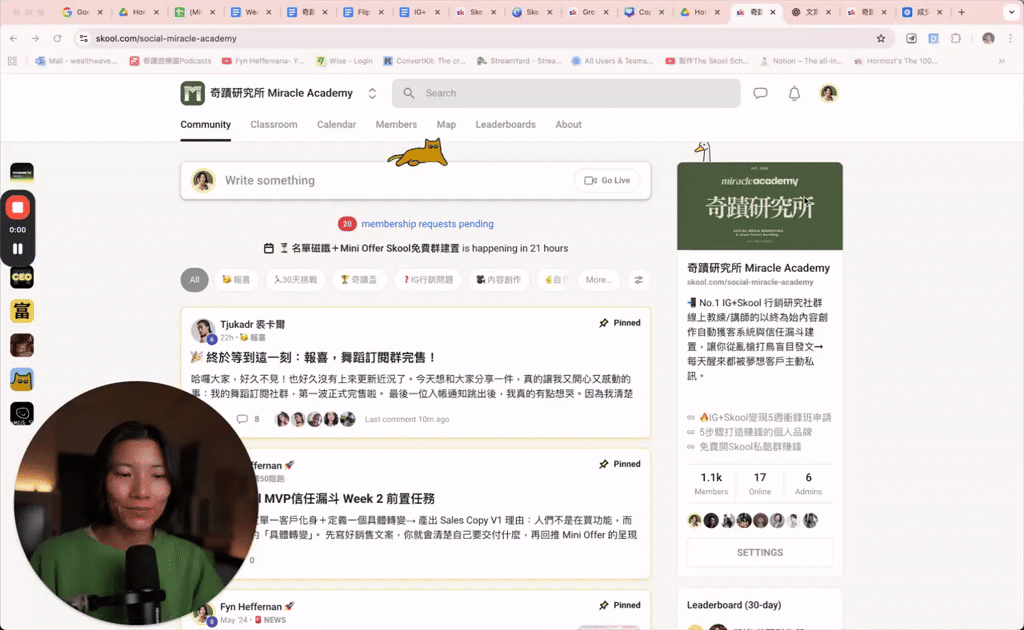The image size is (1024, 630).
Task: Toggle the 奇蹟盃 category filter
Action: (x=359, y=280)
